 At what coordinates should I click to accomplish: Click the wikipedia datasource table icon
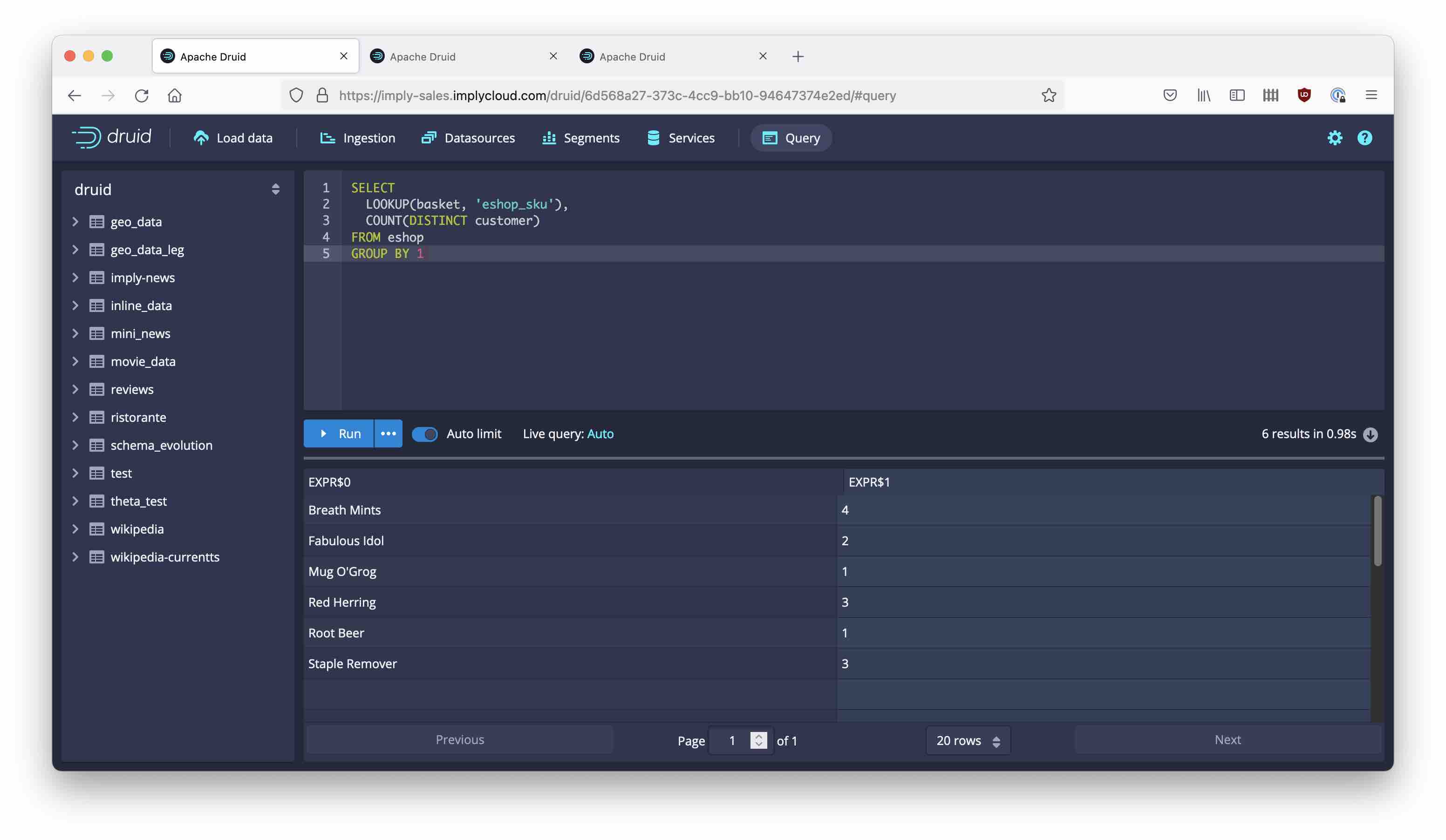[x=96, y=528]
